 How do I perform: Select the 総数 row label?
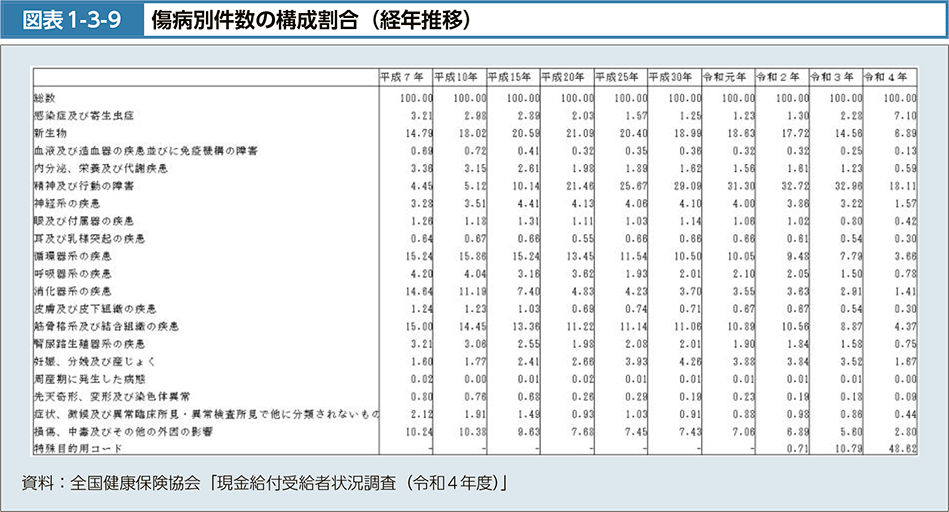45,98
